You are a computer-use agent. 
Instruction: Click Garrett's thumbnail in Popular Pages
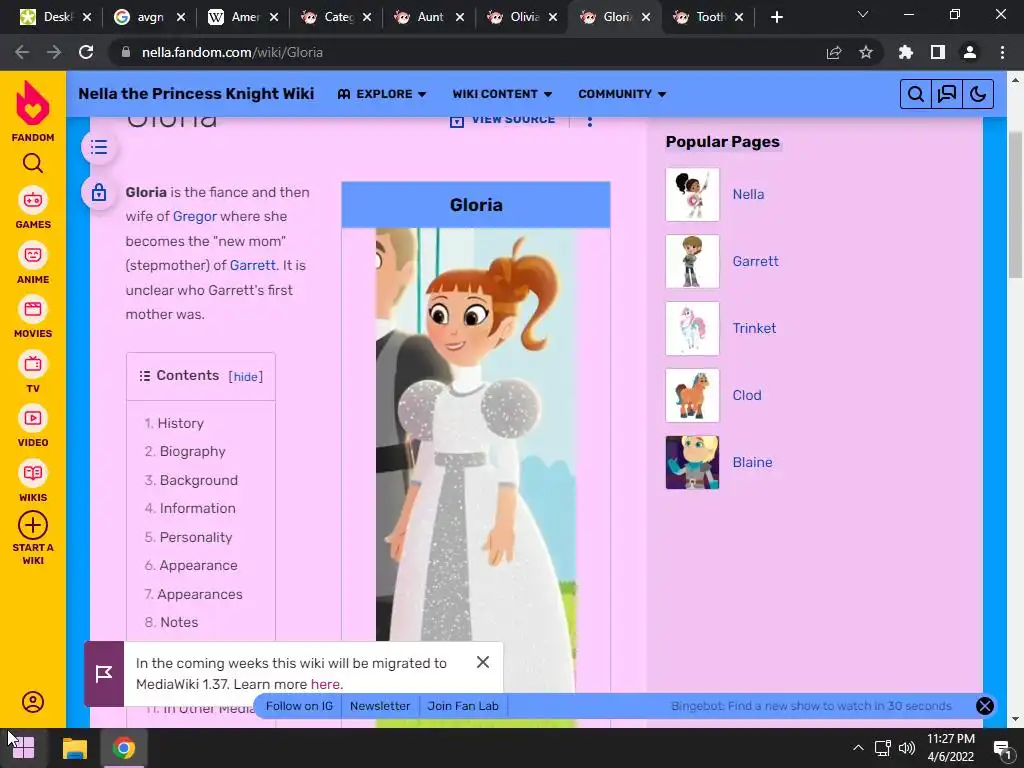click(x=692, y=262)
